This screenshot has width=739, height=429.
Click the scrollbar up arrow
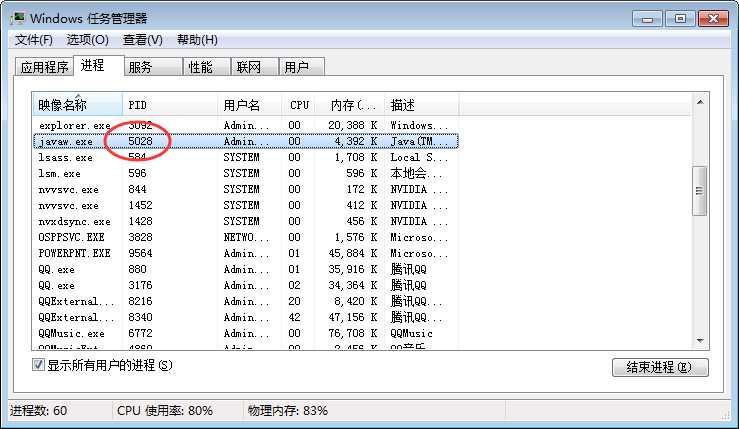point(700,102)
